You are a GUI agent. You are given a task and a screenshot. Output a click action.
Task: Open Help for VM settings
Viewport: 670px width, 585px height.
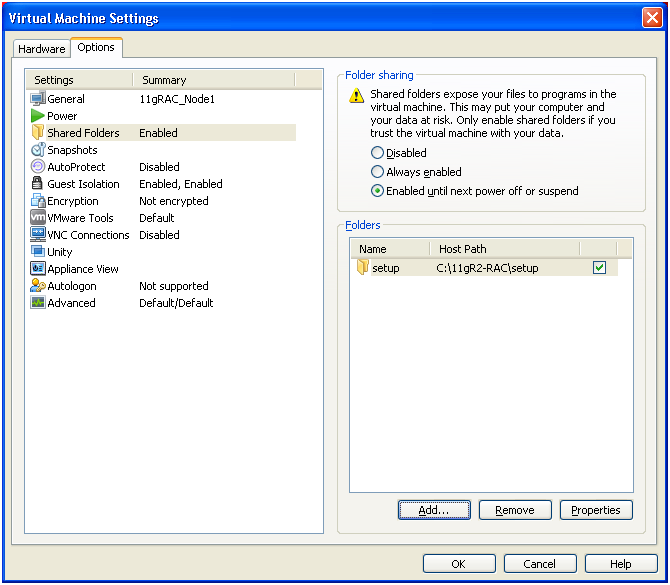click(620, 564)
